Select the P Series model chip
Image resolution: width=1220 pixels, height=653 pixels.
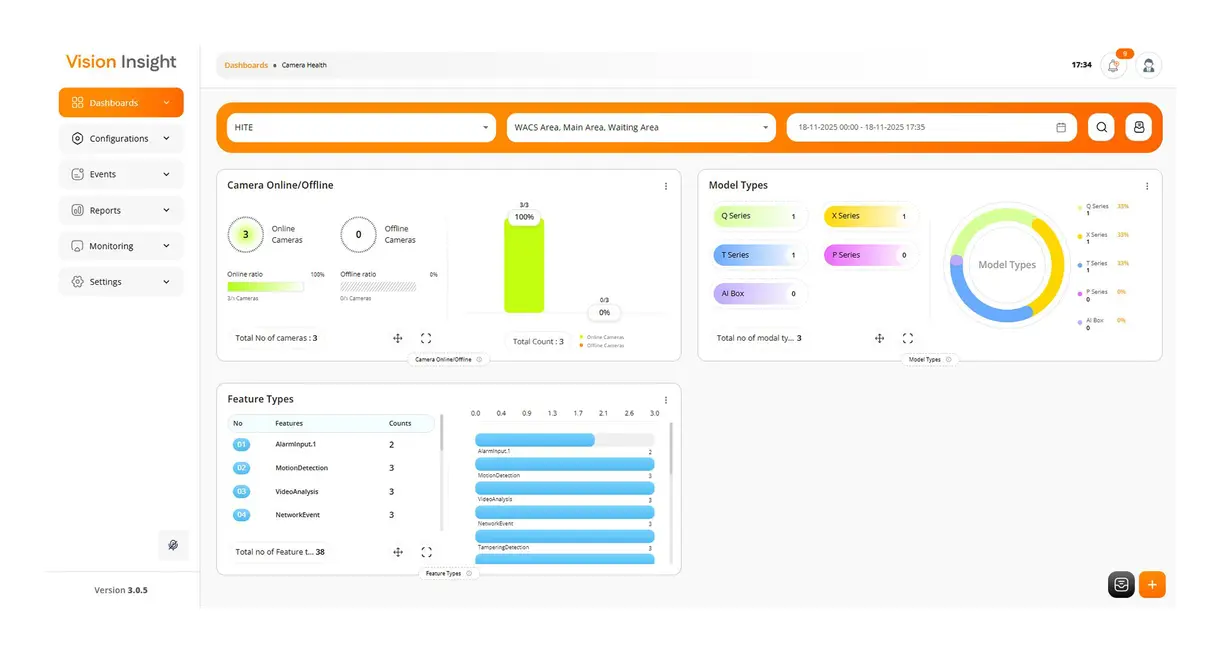click(x=869, y=255)
